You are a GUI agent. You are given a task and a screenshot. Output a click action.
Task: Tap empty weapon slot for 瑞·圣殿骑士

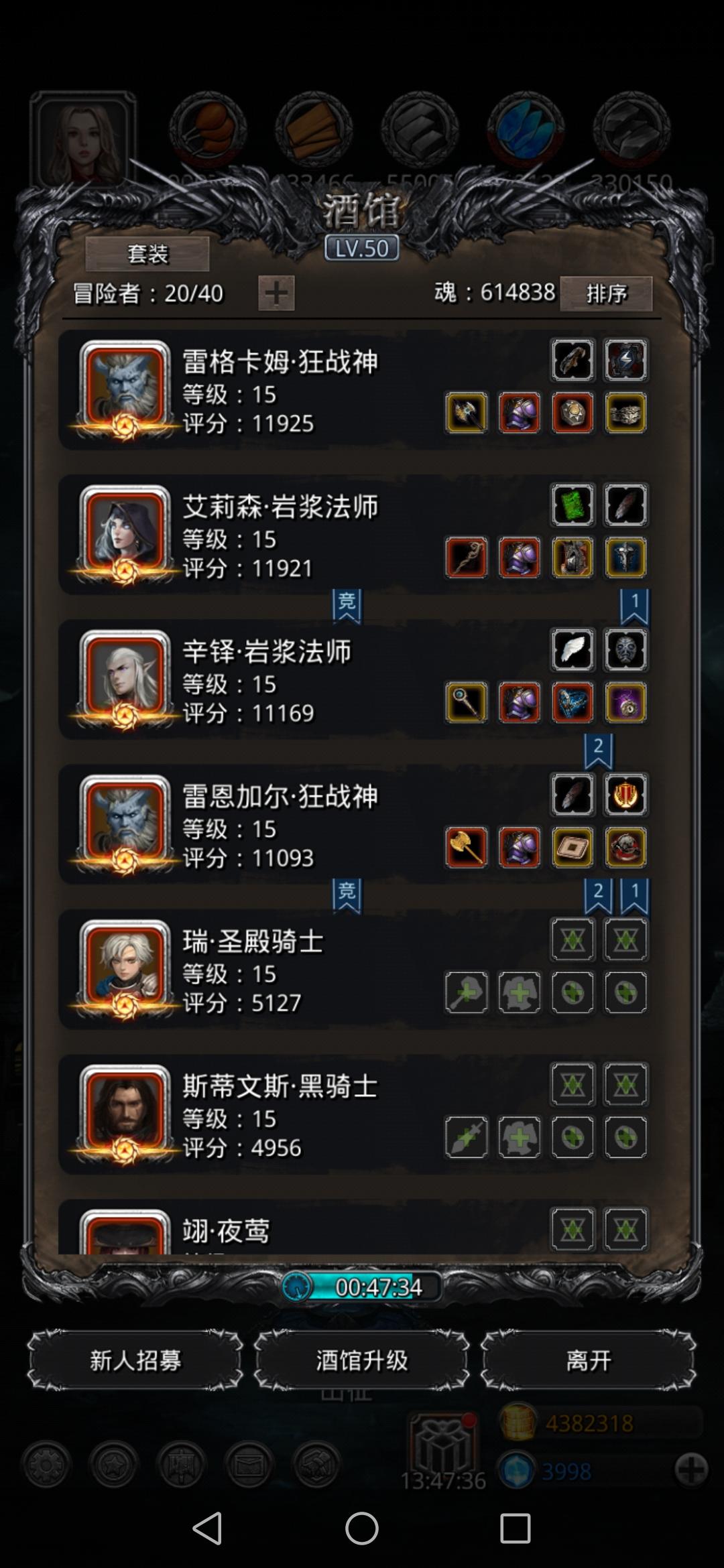point(467,992)
